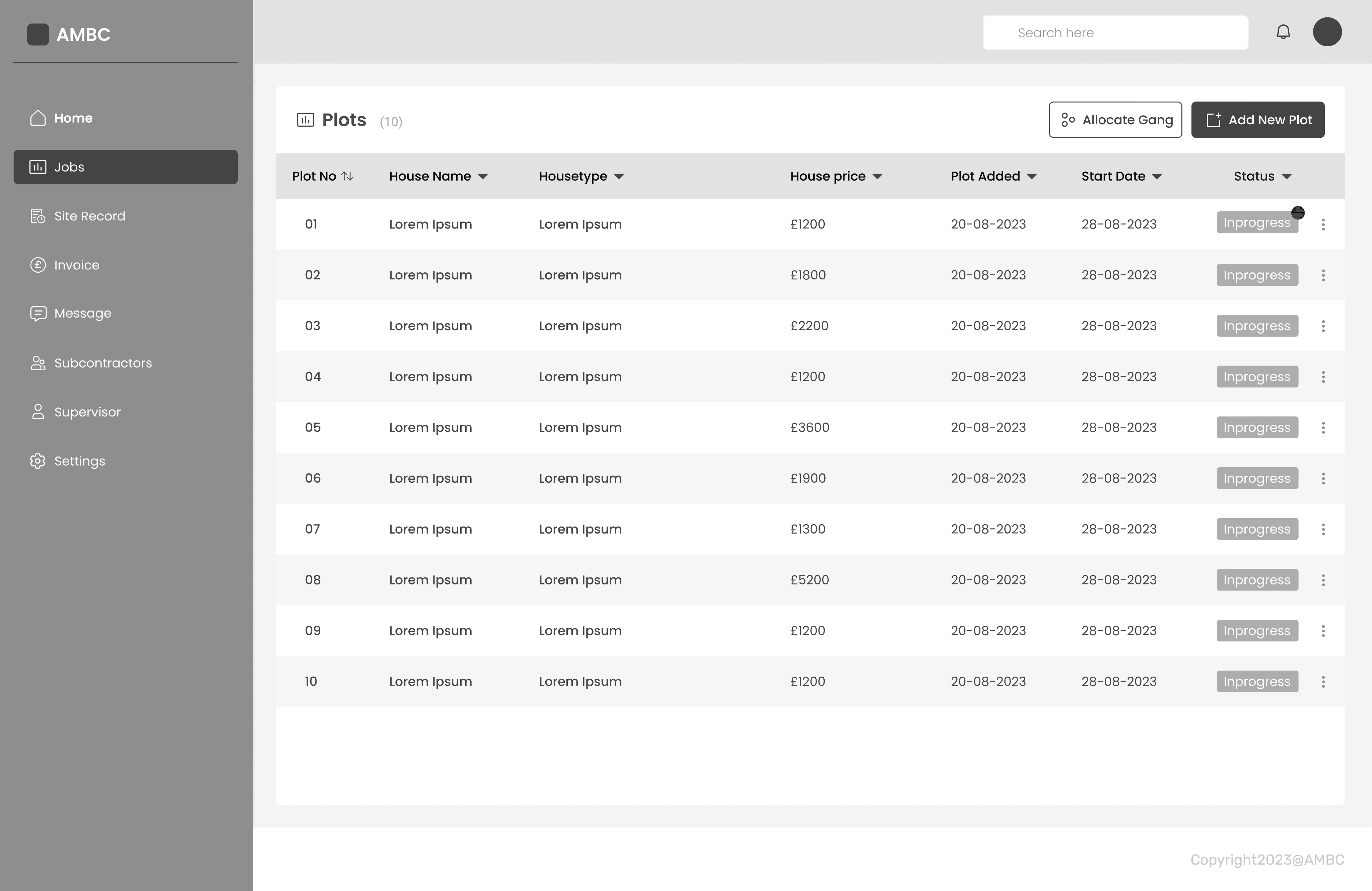Expand the Start Date column dropdown
Image resolution: width=1372 pixels, height=891 pixels.
pyautogui.click(x=1157, y=176)
